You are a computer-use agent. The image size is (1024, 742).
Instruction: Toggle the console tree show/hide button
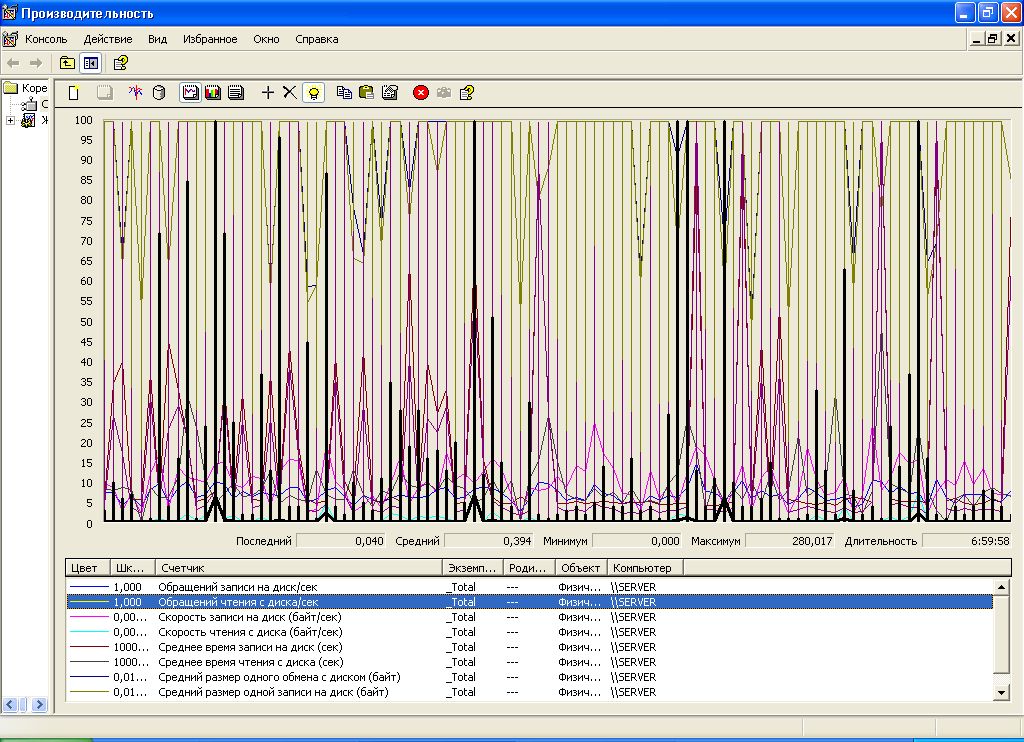pos(90,63)
